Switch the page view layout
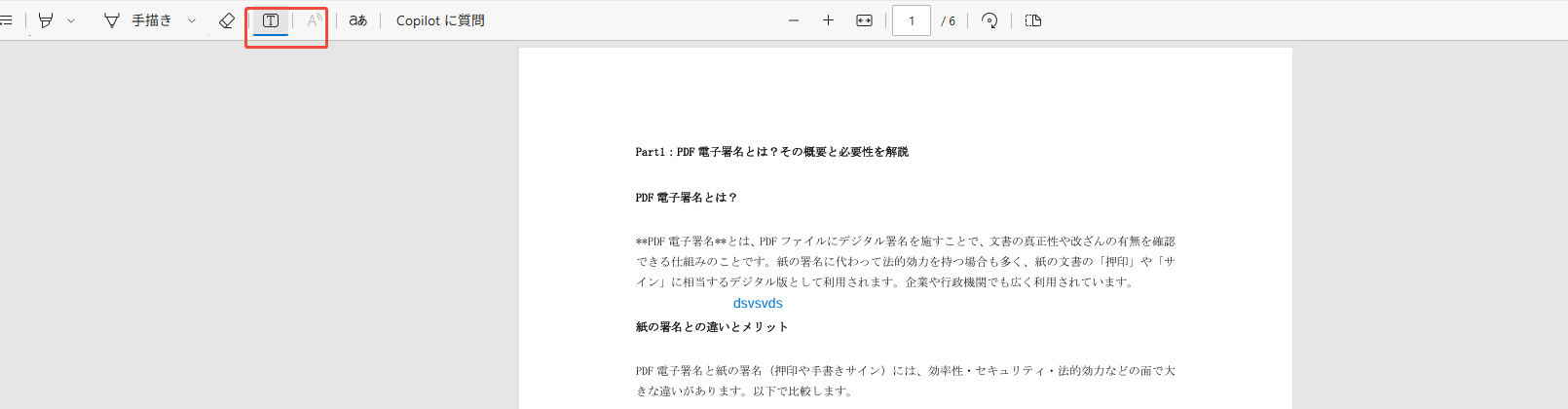1568x409 pixels. click(1033, 20)
